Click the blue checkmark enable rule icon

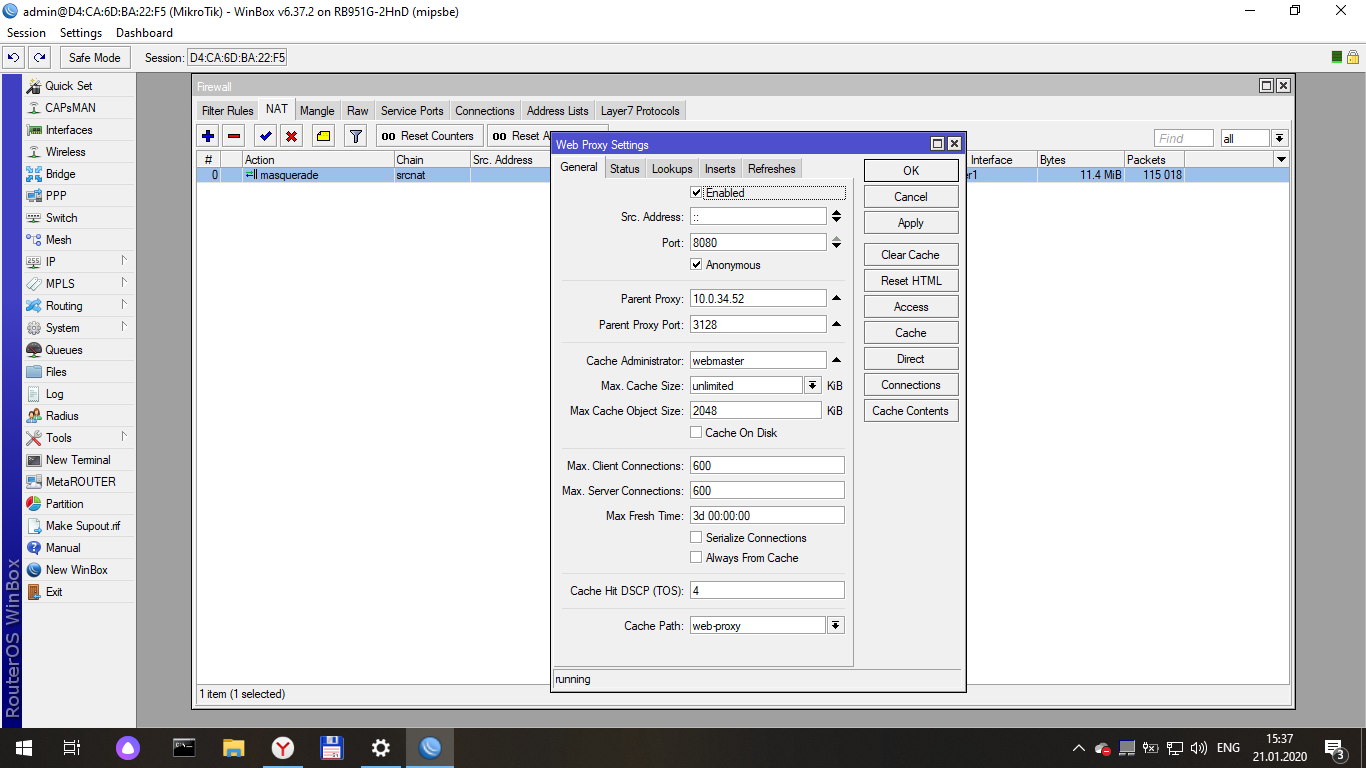pyautogui.click(x=265, y=136)
